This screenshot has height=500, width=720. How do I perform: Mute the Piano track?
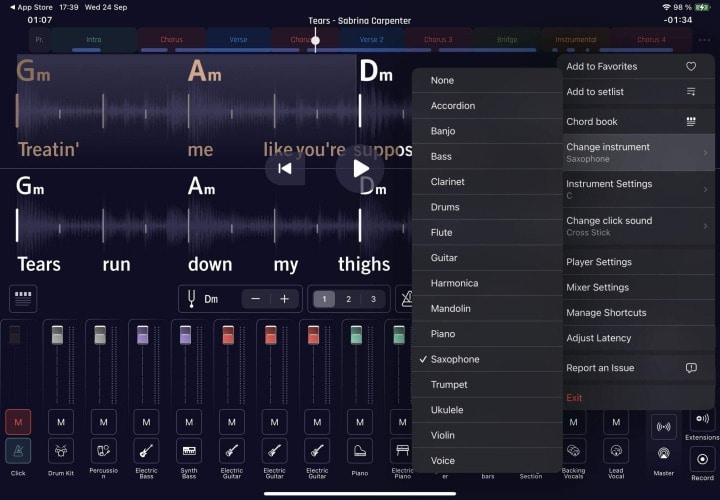(360, 422)
